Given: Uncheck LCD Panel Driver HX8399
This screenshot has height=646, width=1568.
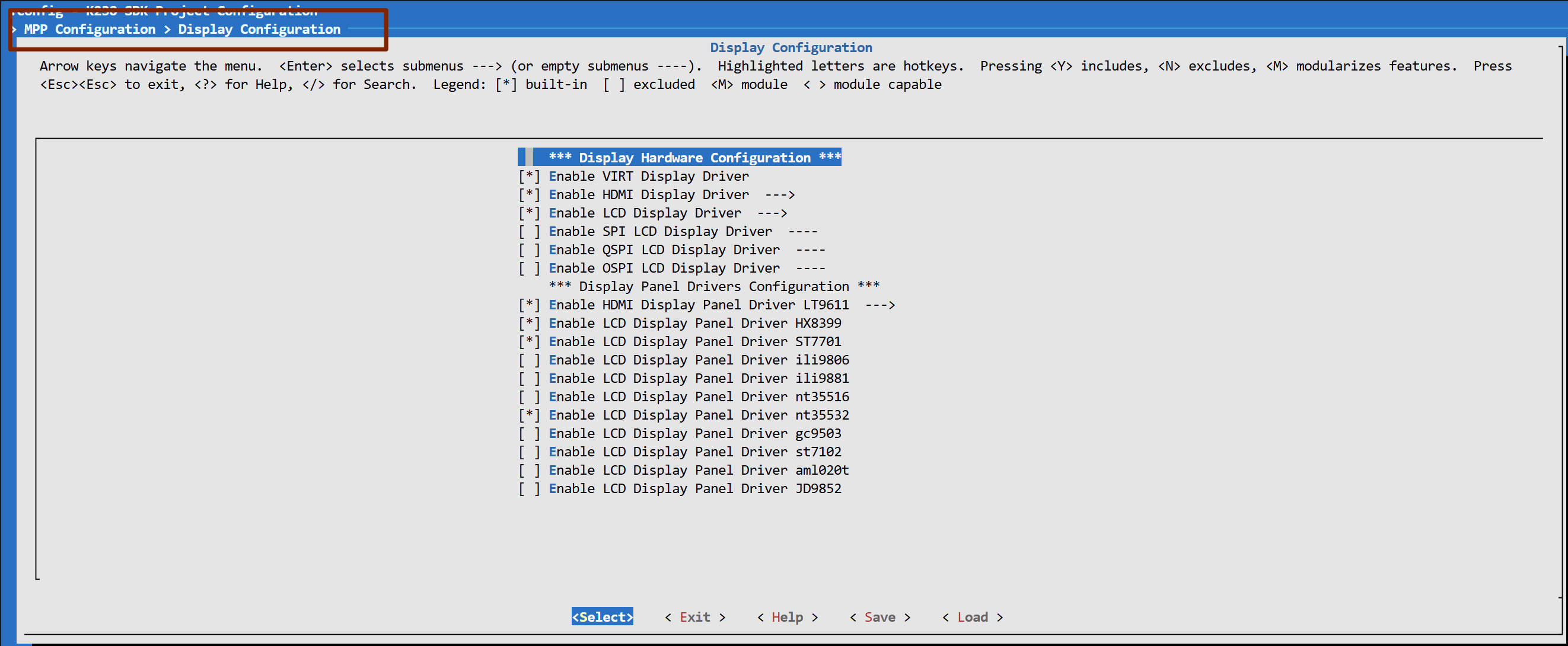Looking at the screenshot, I should coord(529,324).
